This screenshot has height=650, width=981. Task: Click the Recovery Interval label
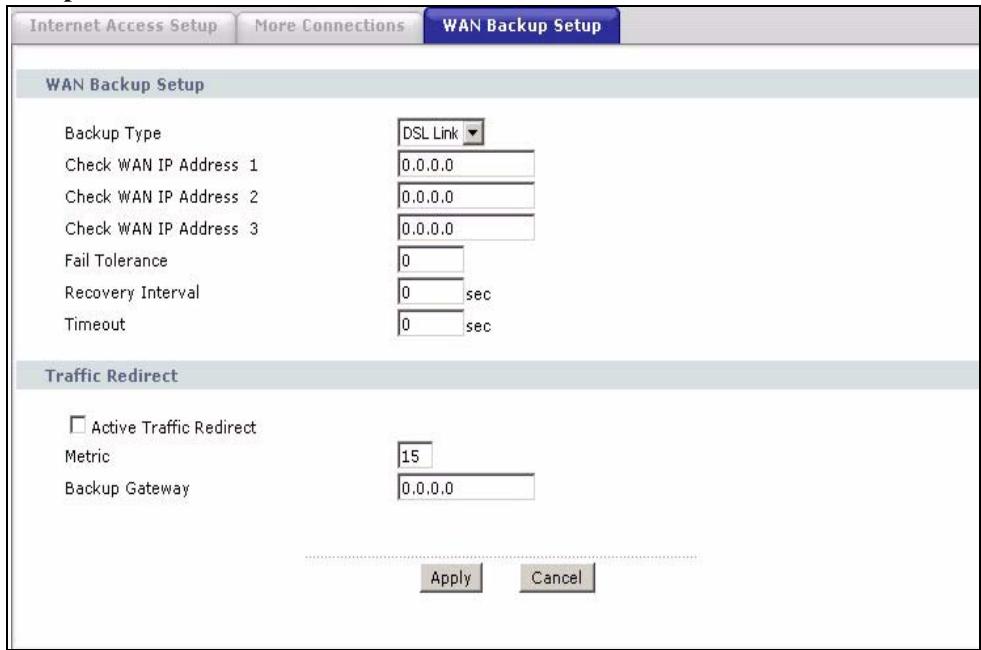point(132,292)
